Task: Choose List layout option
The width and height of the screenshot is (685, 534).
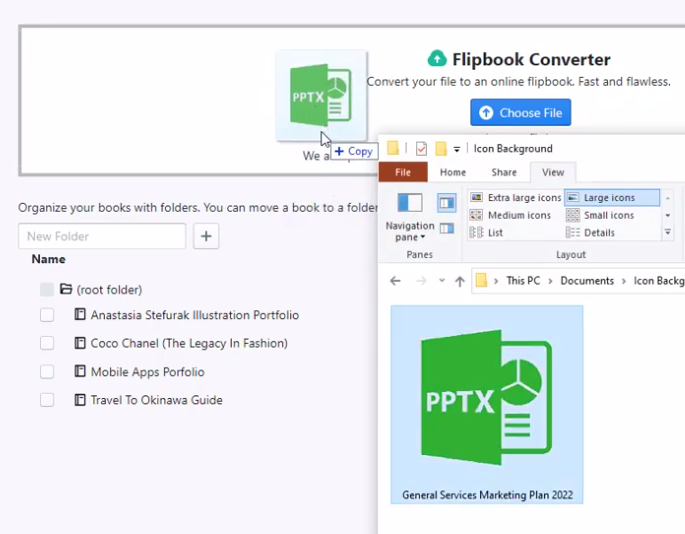Action: point(486,232)
